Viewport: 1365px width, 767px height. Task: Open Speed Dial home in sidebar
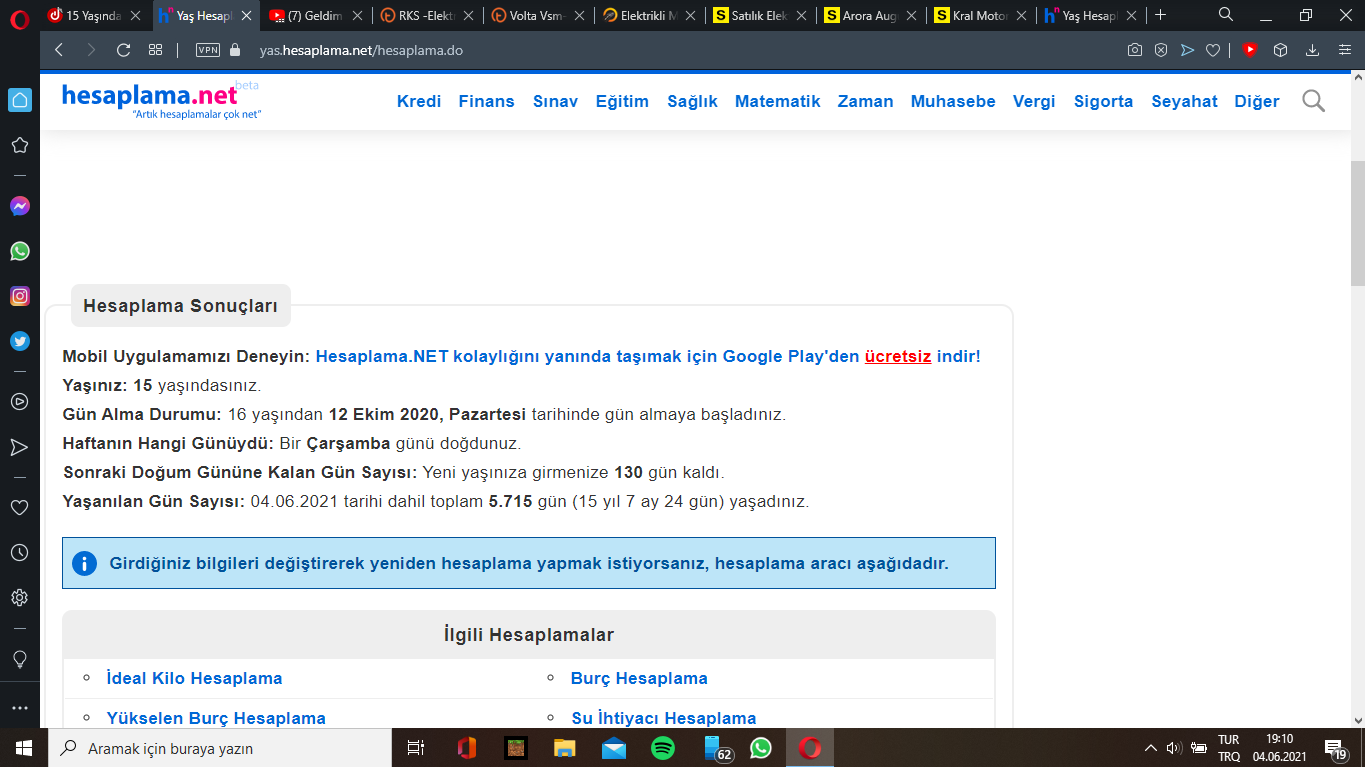(19, 100)
